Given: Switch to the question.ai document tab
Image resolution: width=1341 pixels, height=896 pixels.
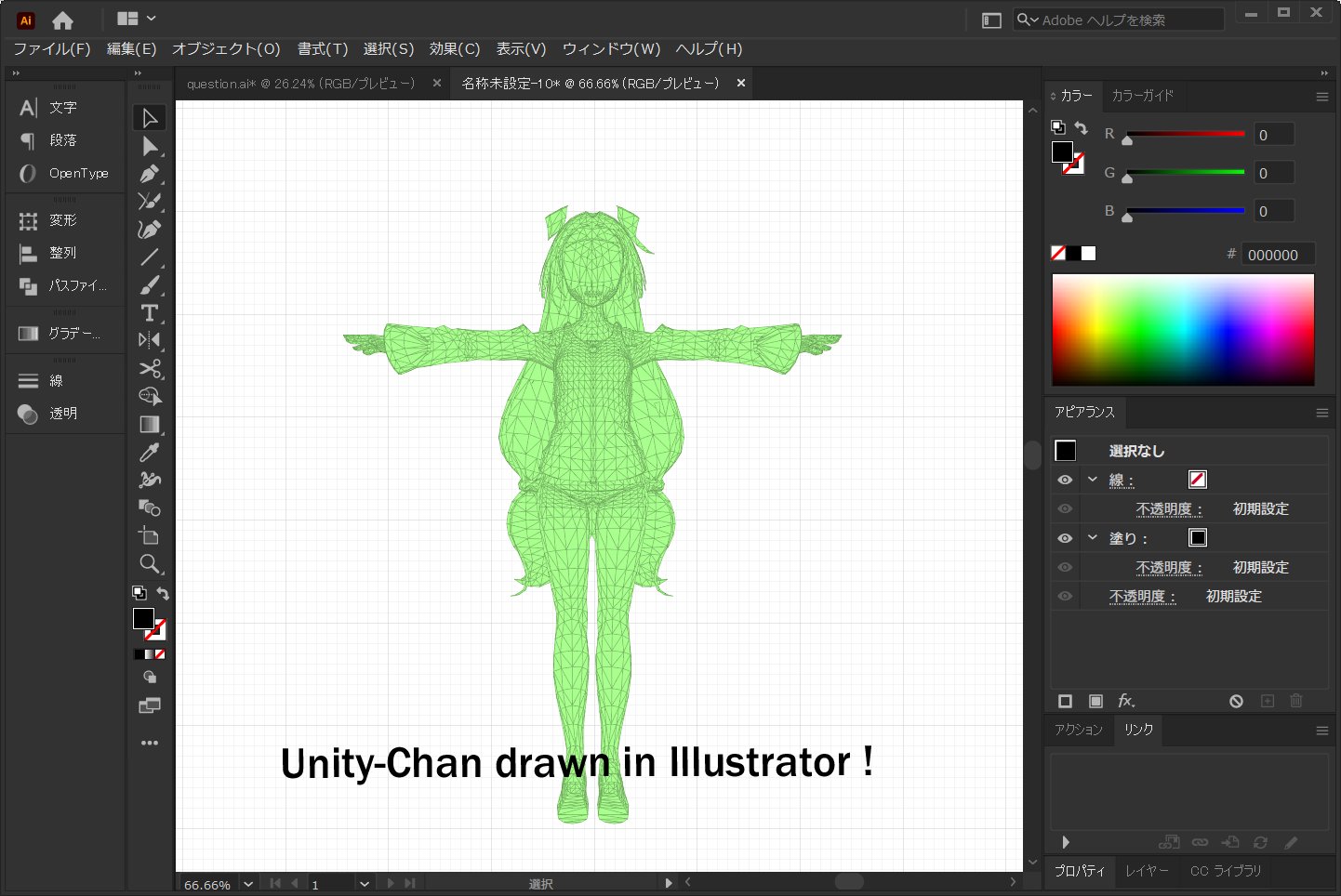Looking at the screenshot, I should coord(301,84).
